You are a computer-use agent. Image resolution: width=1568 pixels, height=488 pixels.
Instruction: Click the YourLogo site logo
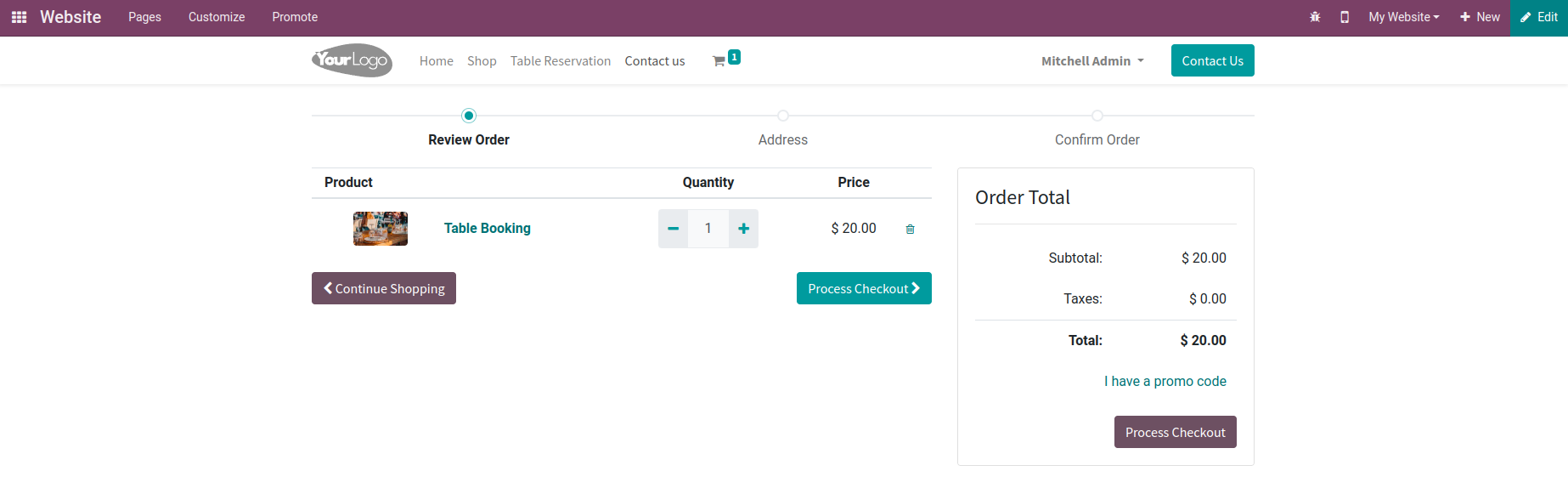coord(352,60)
